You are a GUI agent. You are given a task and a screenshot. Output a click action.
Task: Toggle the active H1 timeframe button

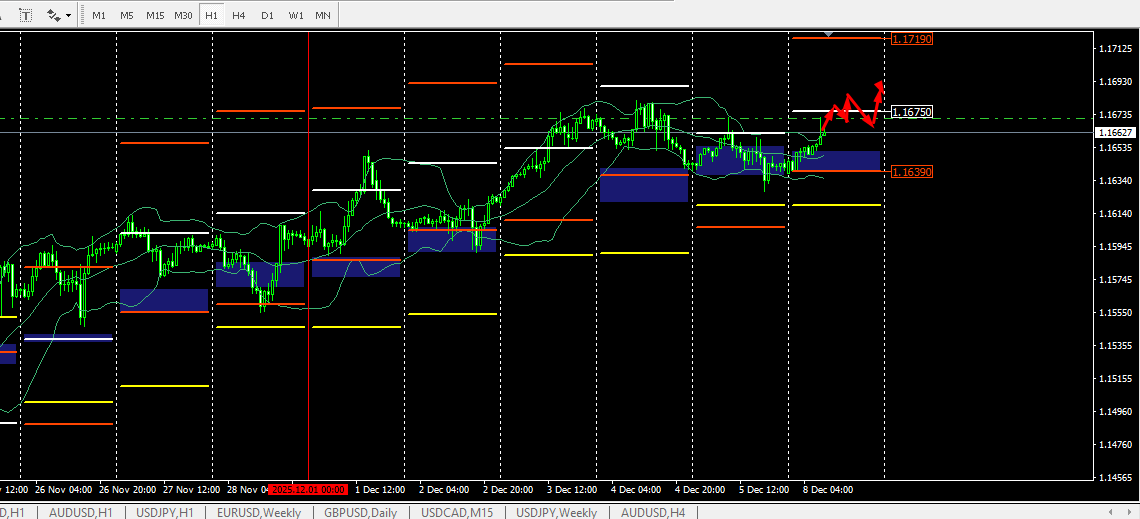[x=211, y=15]
